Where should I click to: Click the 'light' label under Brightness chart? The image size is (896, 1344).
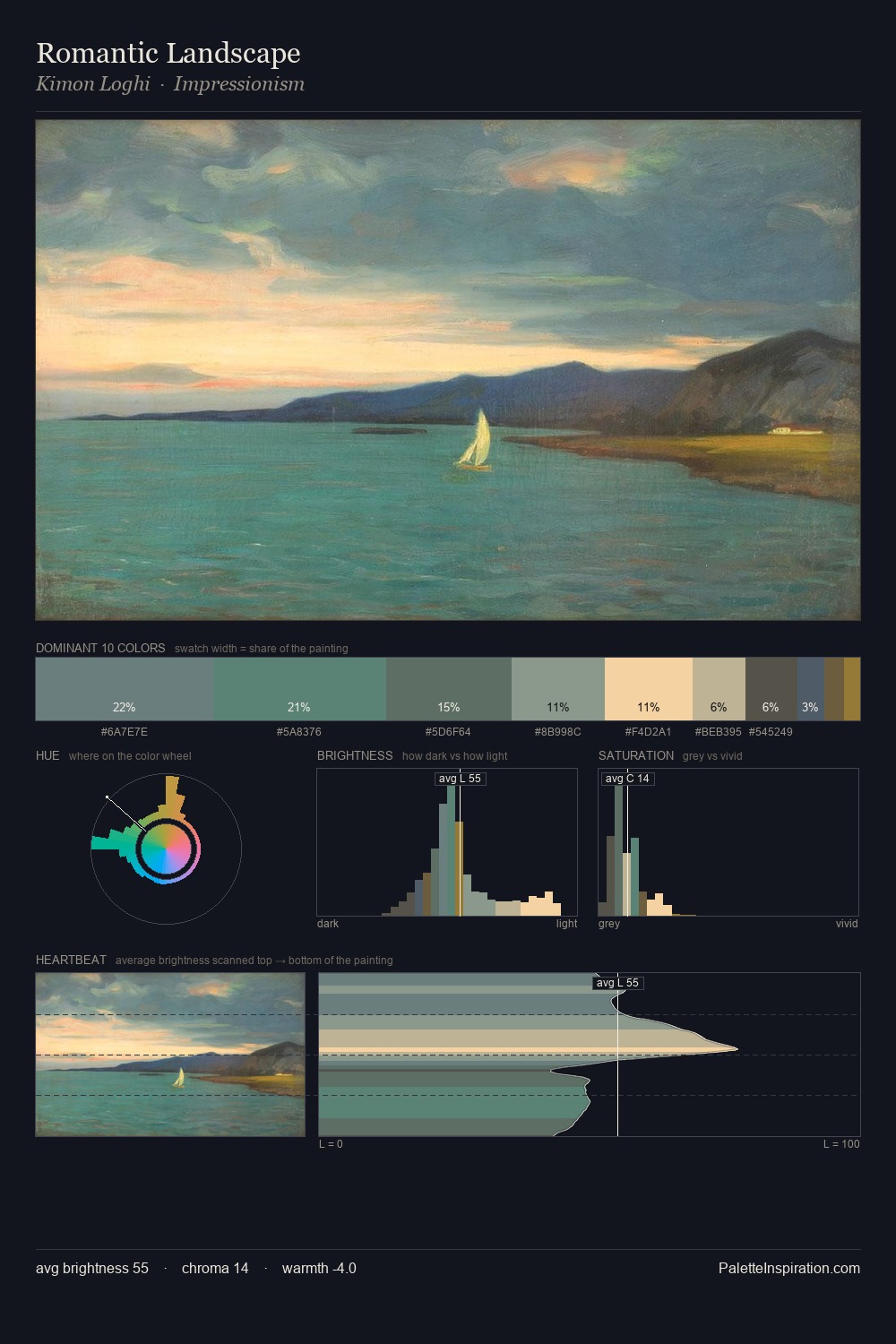point(566,924)
